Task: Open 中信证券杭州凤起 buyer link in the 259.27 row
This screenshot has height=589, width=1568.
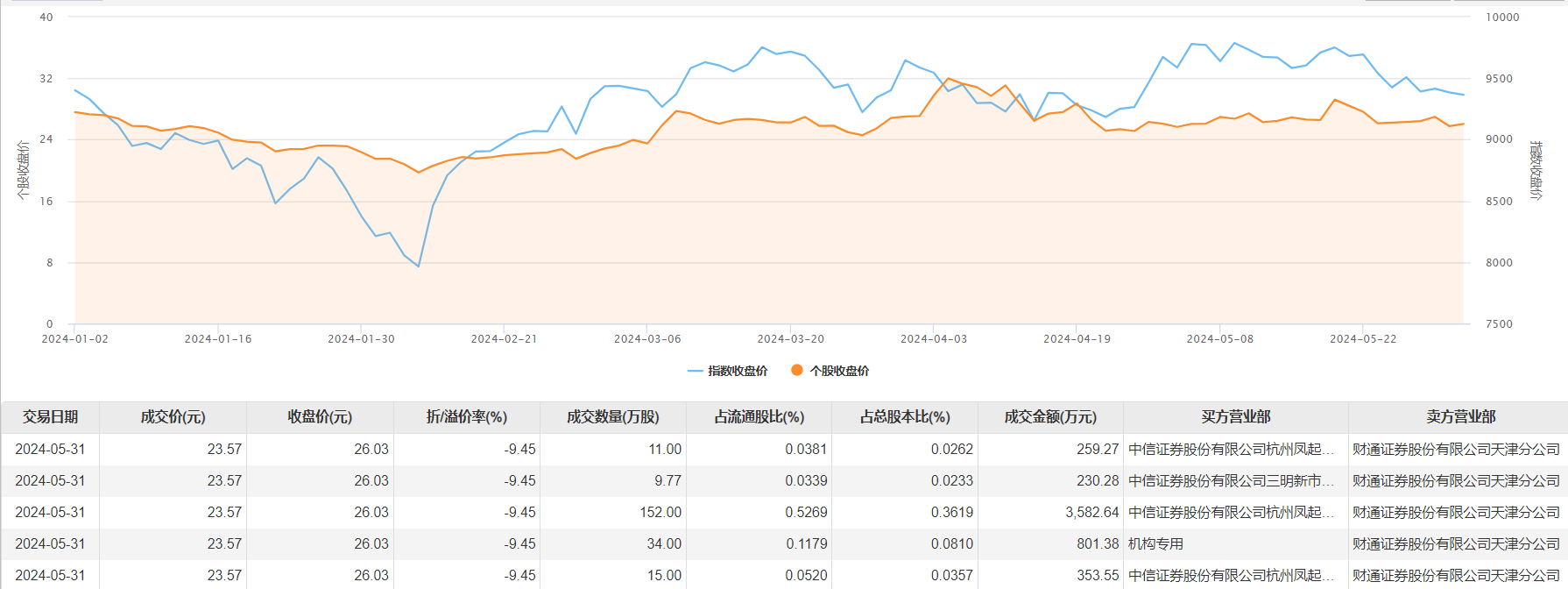Action: tap(1230, 449)
